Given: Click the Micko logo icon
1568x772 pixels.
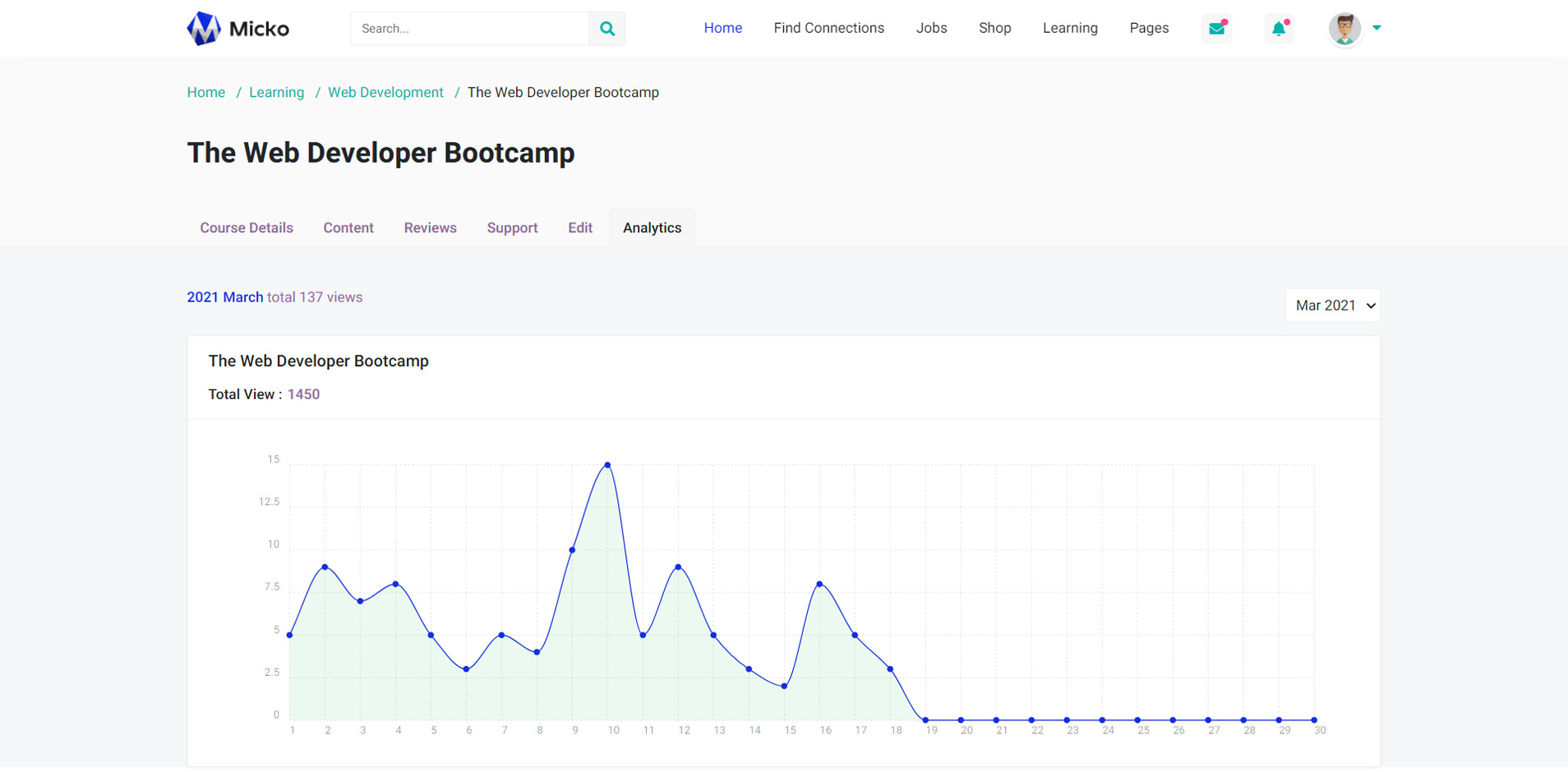Looking at the screenshot, I should (204, 29).
